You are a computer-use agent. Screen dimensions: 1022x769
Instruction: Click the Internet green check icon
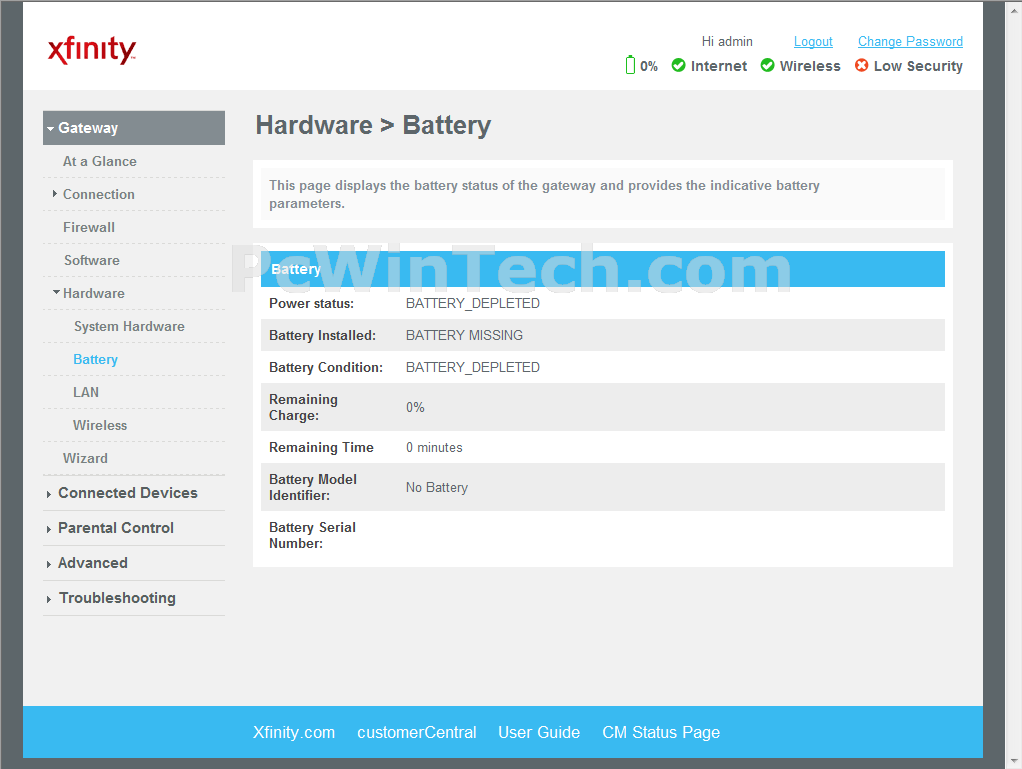(x=678, y=65)
